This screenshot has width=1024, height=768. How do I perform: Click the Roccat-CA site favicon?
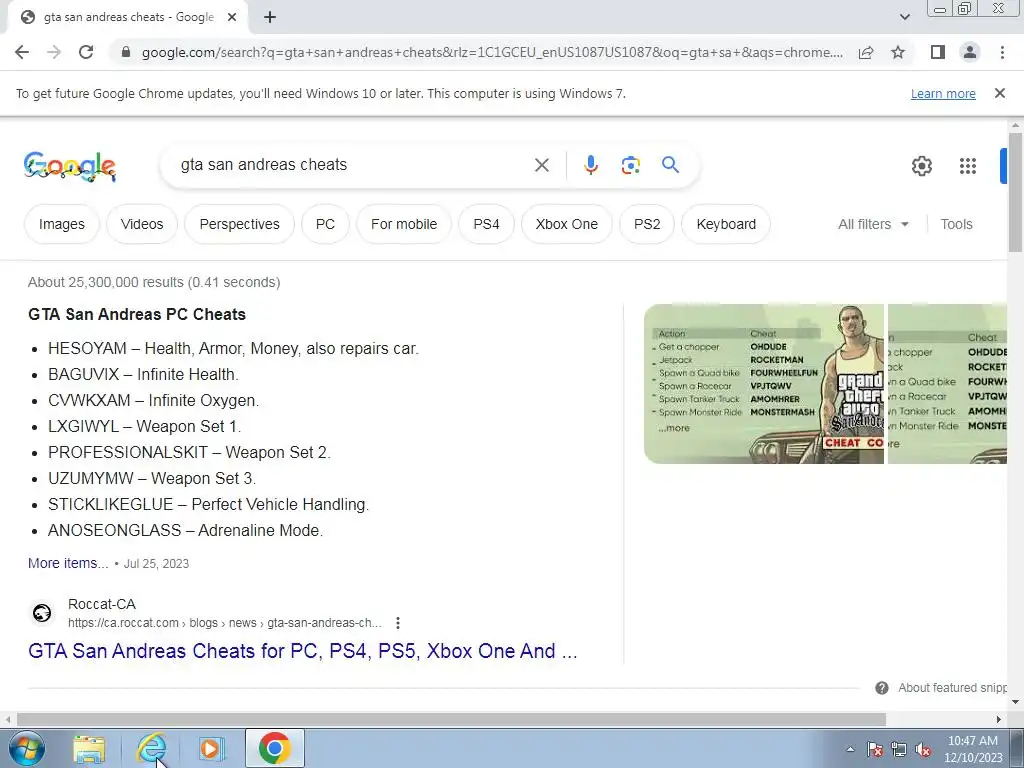point(42,613)
